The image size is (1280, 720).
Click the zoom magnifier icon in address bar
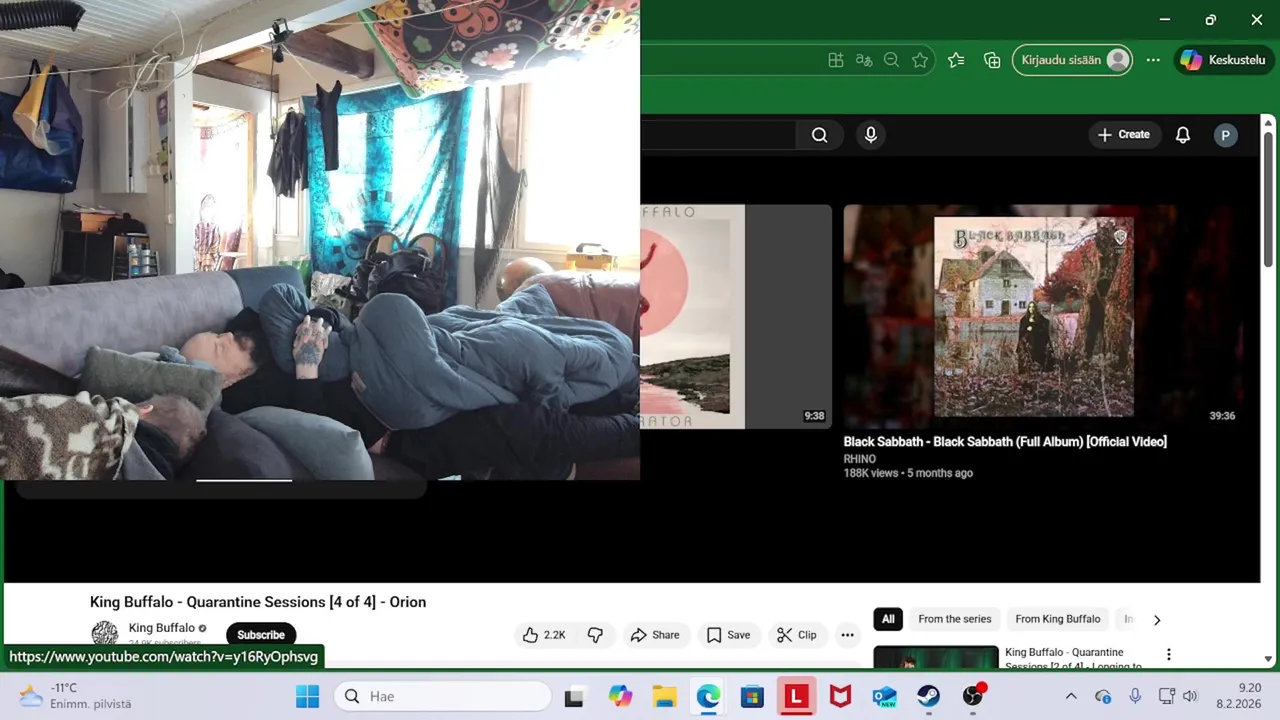pyautogui.click(x=892, y=60)
